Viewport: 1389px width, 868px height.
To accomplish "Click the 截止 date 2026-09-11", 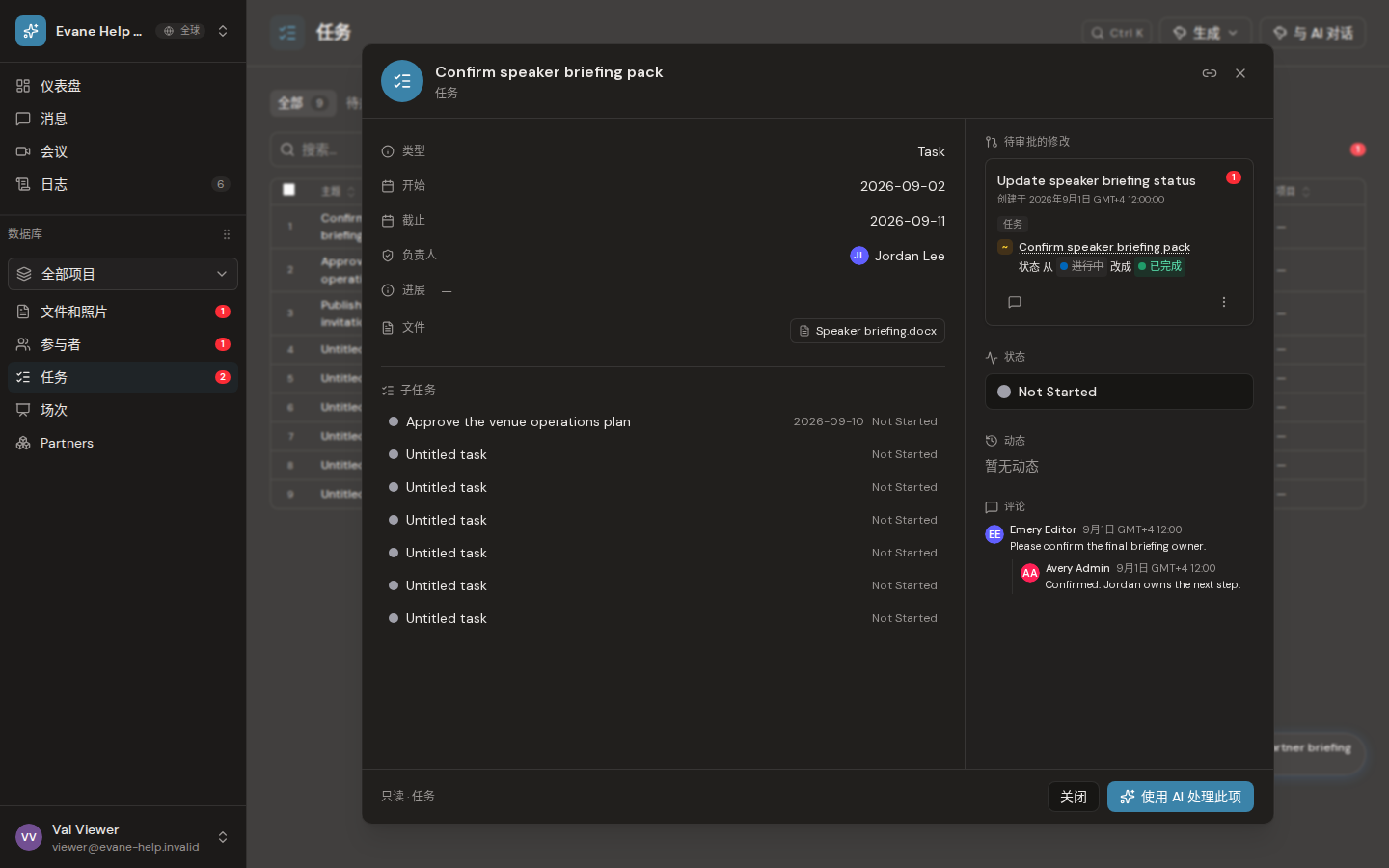I will click(x=908, y=221).
